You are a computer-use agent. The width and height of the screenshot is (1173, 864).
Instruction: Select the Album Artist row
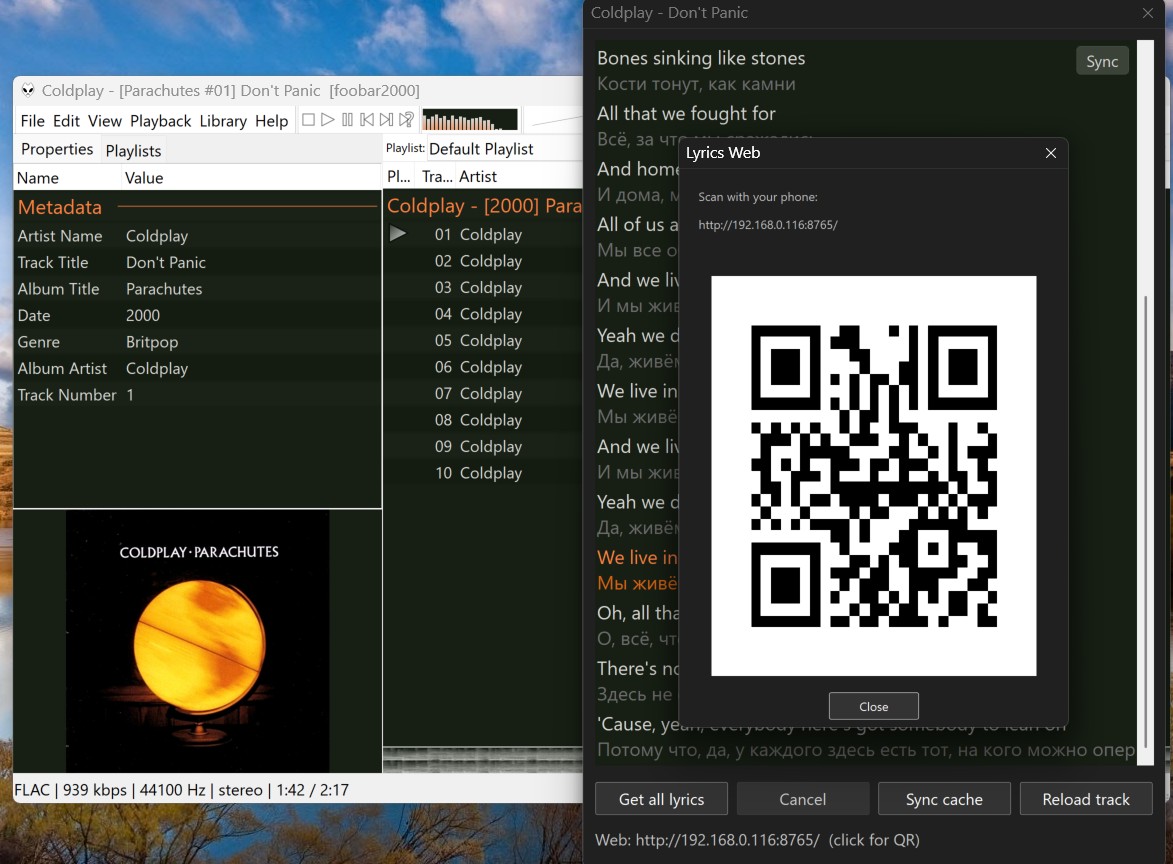coord(197,369)
